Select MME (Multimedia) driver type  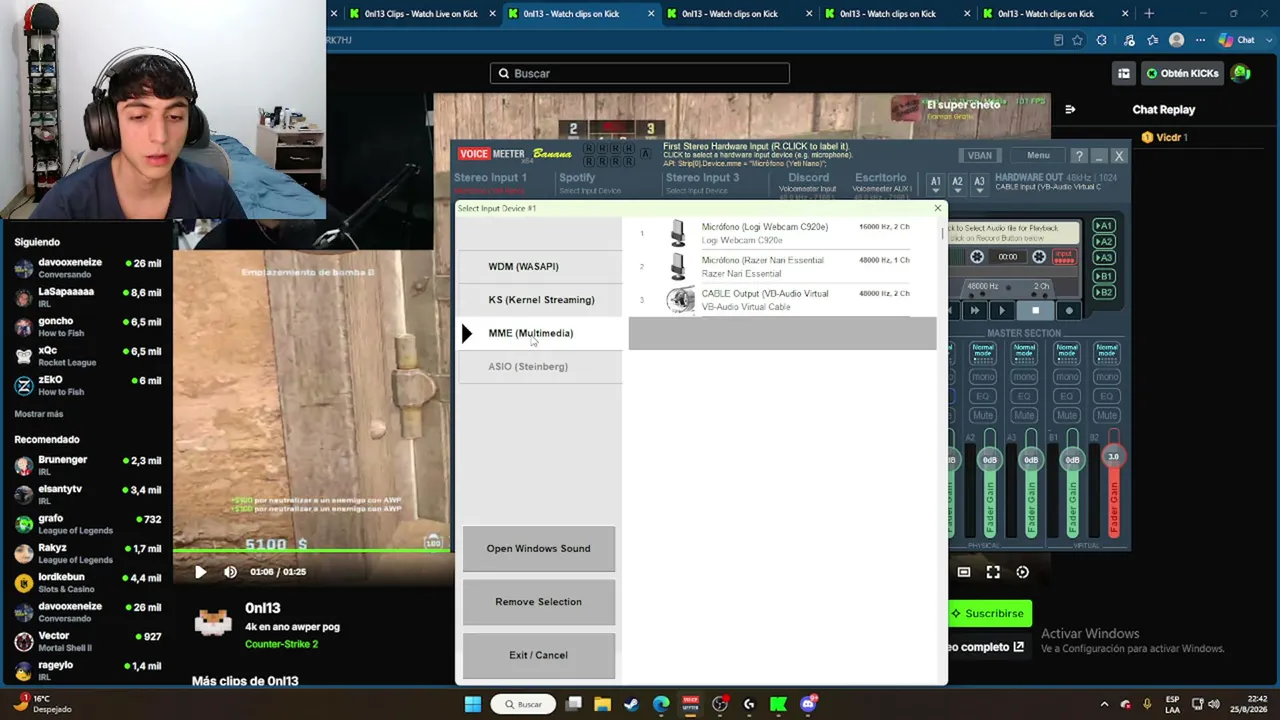click(x=539, y=333)
